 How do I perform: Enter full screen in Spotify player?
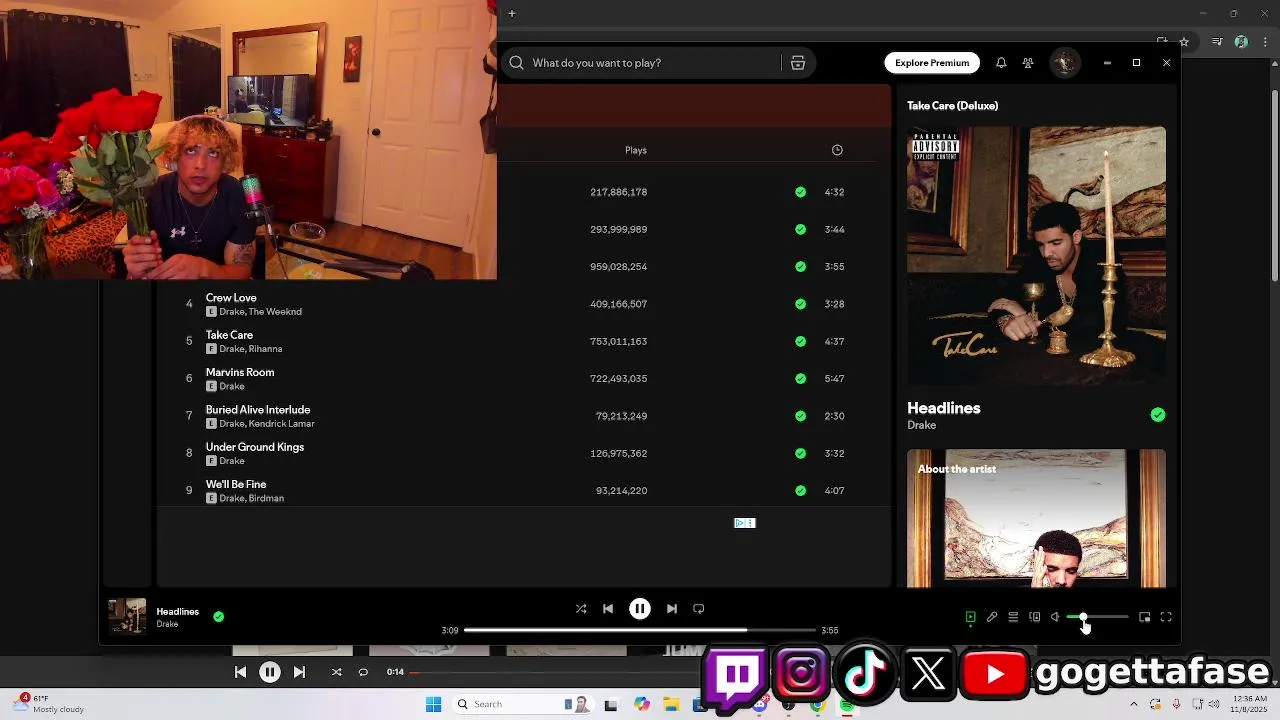coord(1166,617)
